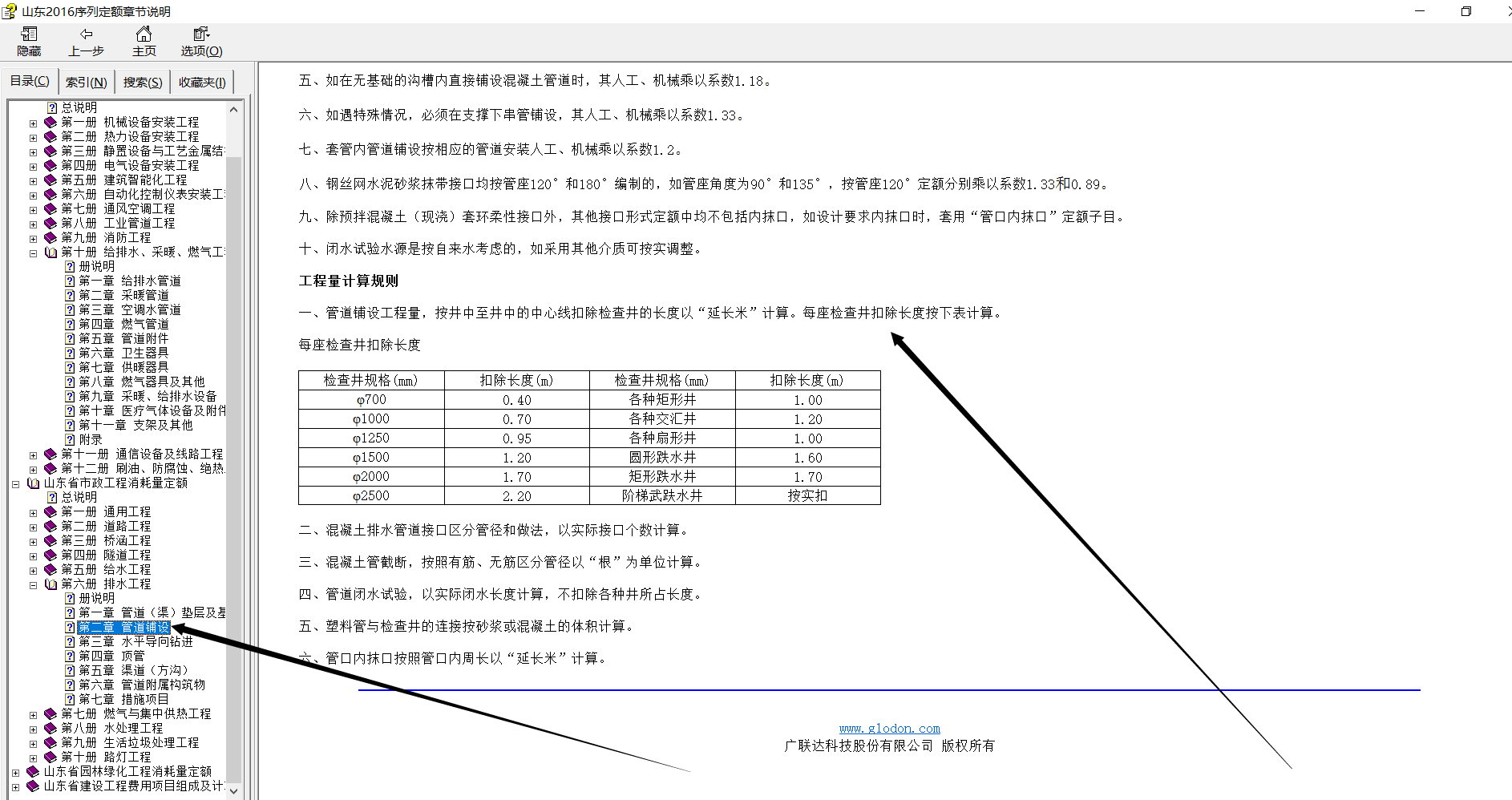The image size is (1512, 800).
Task: Restore the window via title bar button
Action: coord(1466,11)
